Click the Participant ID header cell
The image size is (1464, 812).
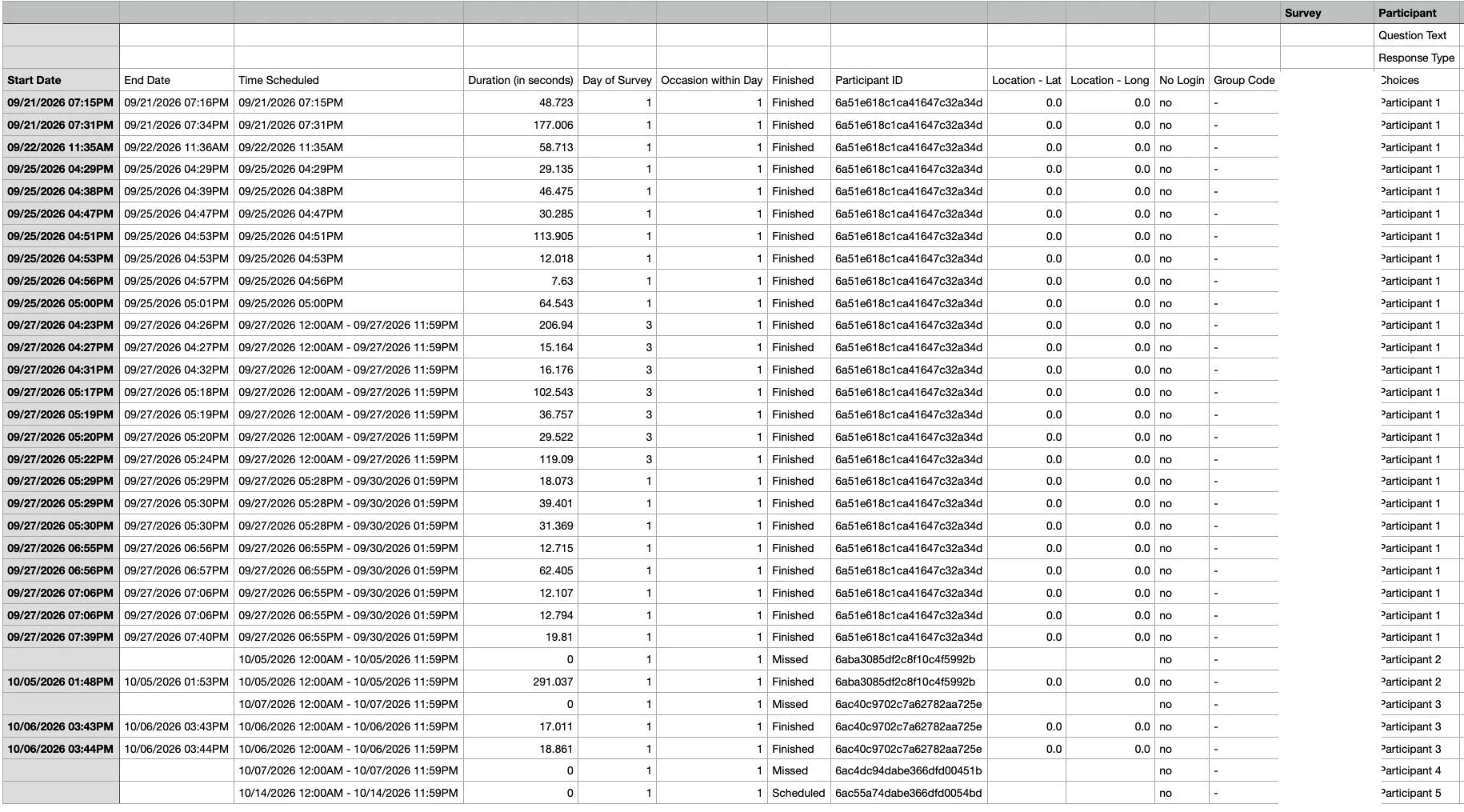[x=909, y=80]
